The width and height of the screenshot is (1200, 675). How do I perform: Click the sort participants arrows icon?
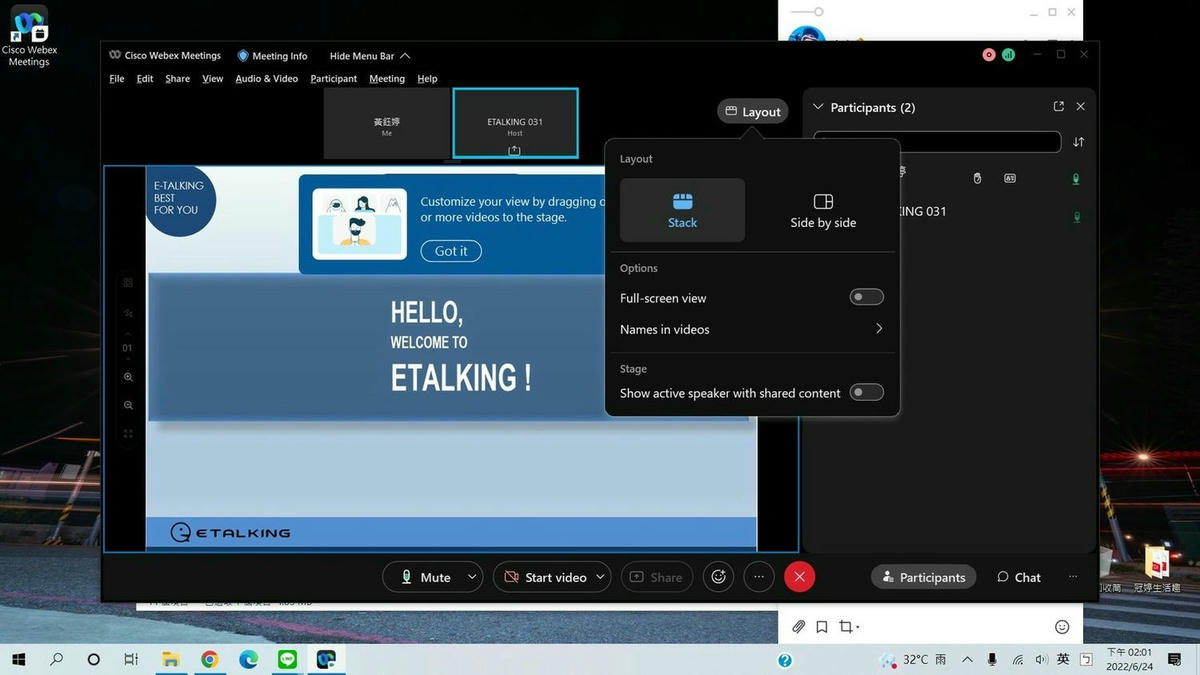[1078, 142]
